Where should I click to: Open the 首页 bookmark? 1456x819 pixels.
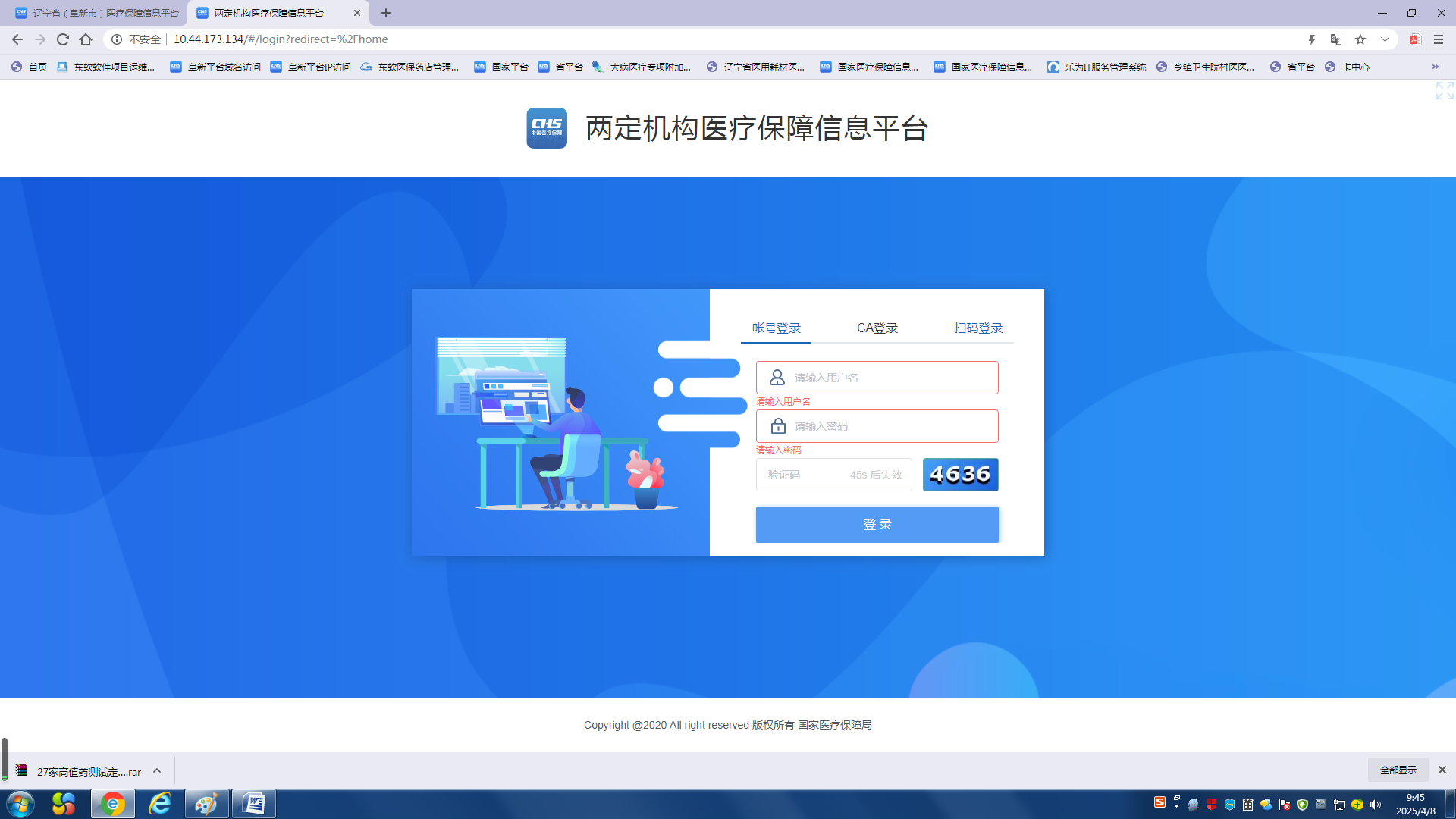click(30, 67)
